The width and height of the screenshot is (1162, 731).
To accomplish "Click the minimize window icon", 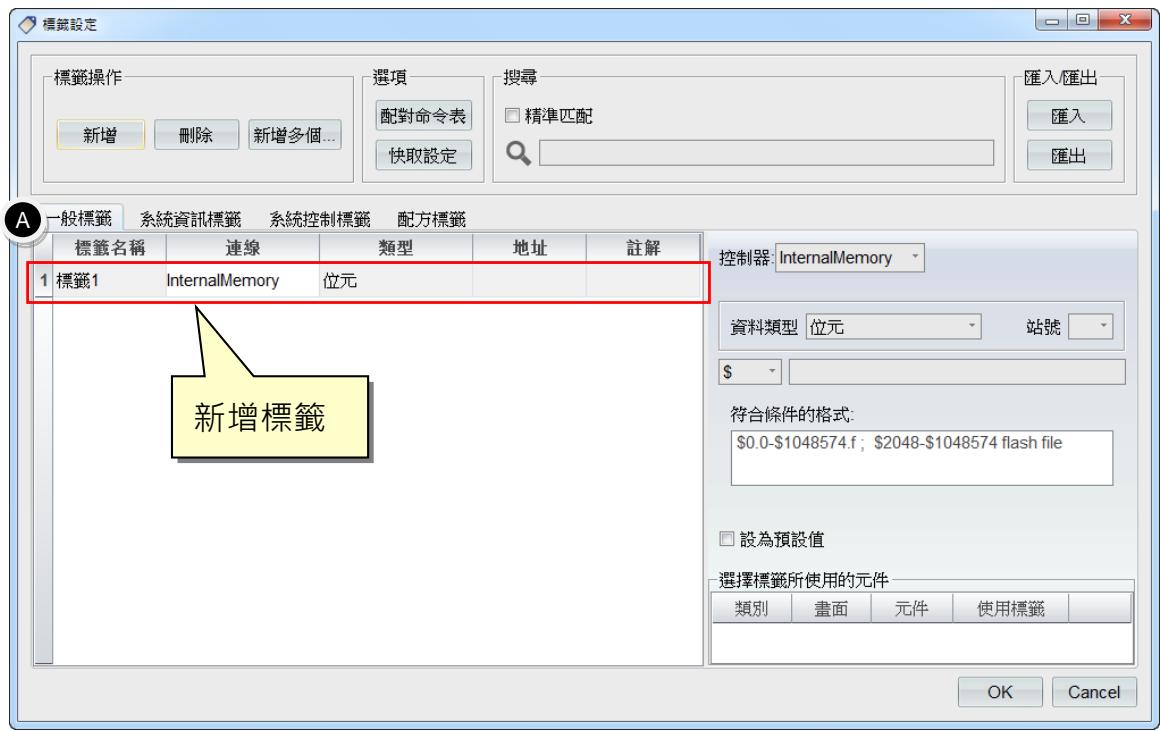I will (x=1051, y=20).
